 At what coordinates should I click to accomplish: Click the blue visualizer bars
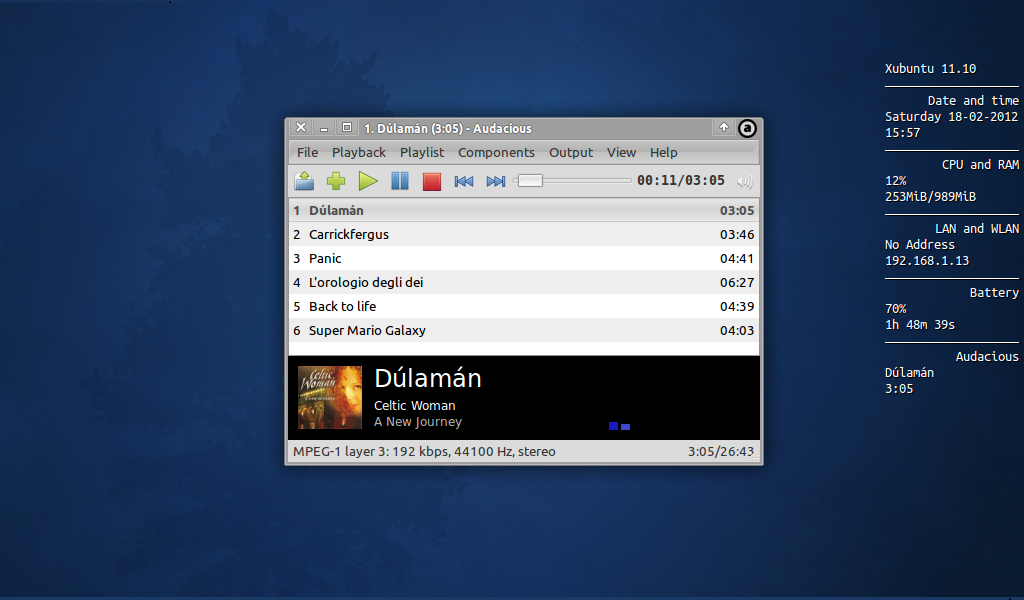(x=619, y=426)
